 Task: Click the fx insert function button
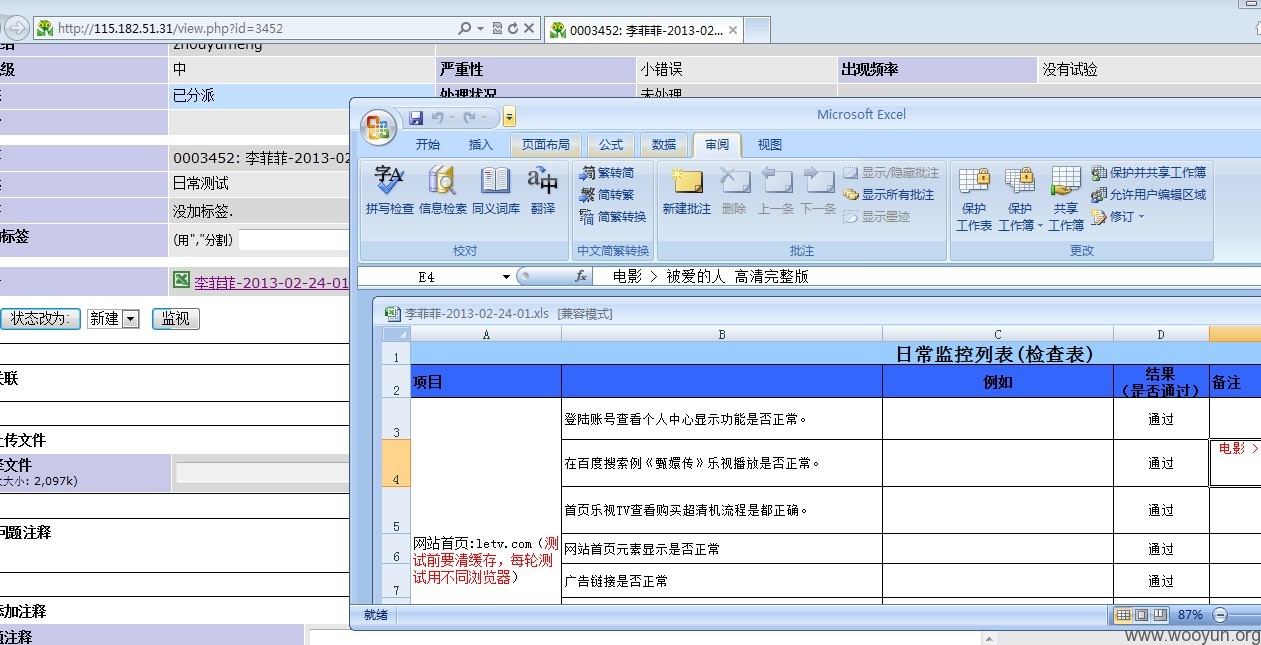click(581, 276)
